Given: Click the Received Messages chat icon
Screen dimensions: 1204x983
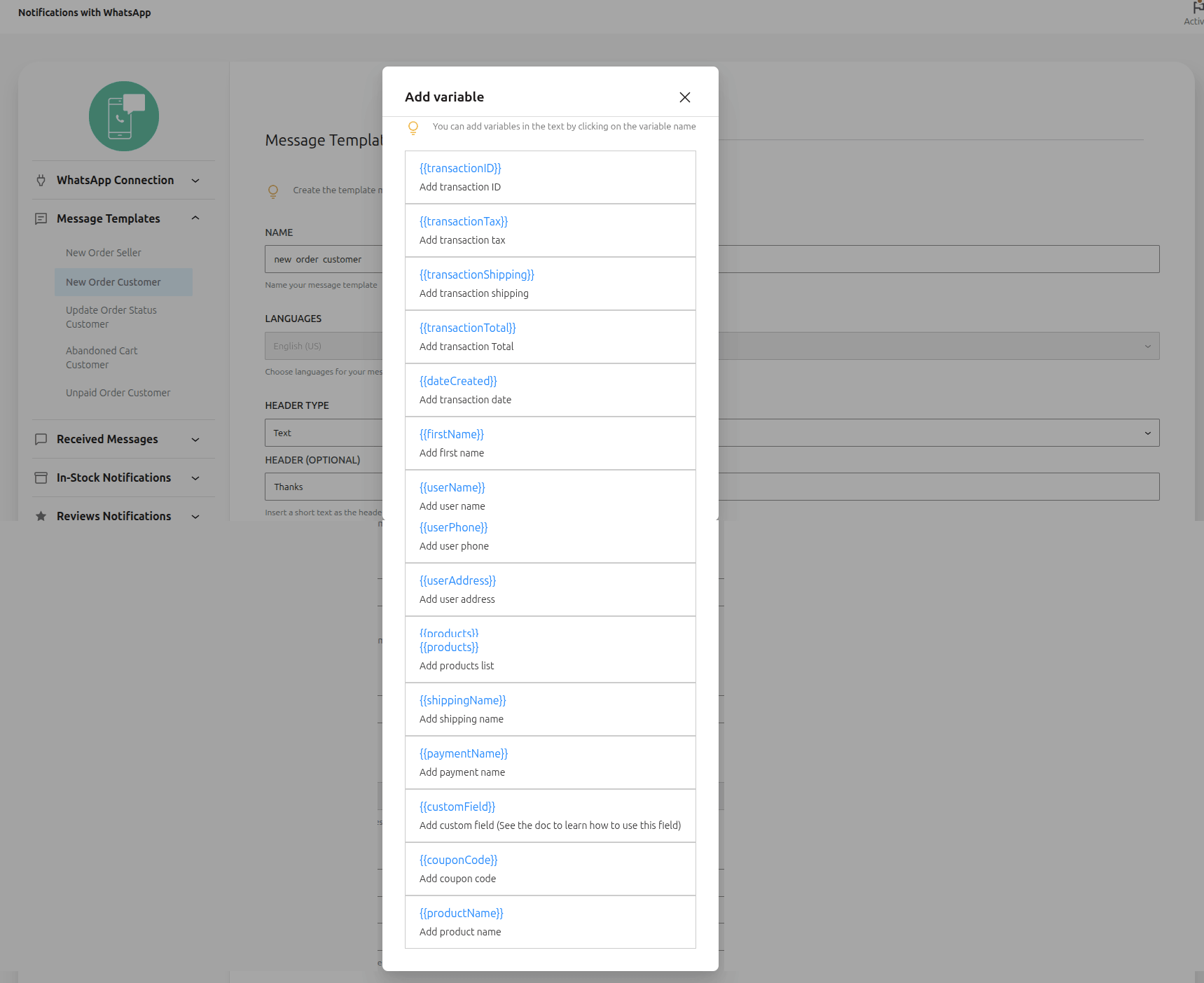Looking at the screenshot, I should (41, 439).
